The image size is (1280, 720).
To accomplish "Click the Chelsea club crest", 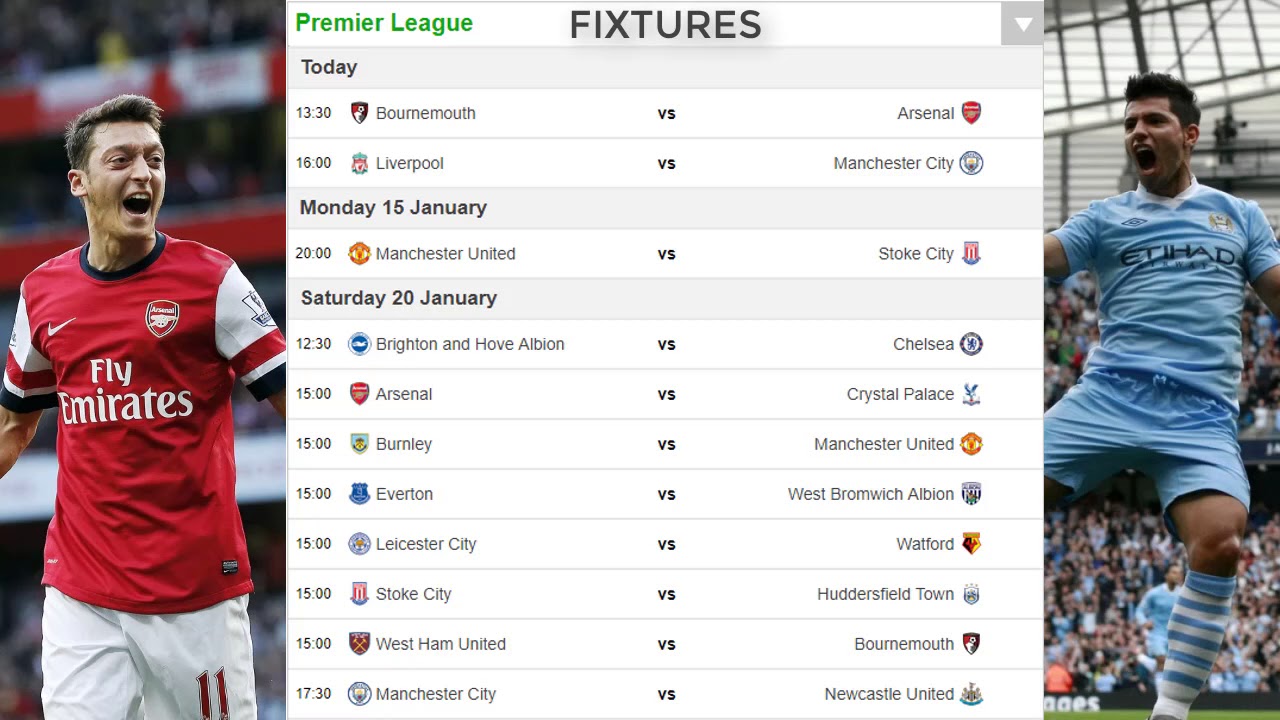I will coord(971,344).
